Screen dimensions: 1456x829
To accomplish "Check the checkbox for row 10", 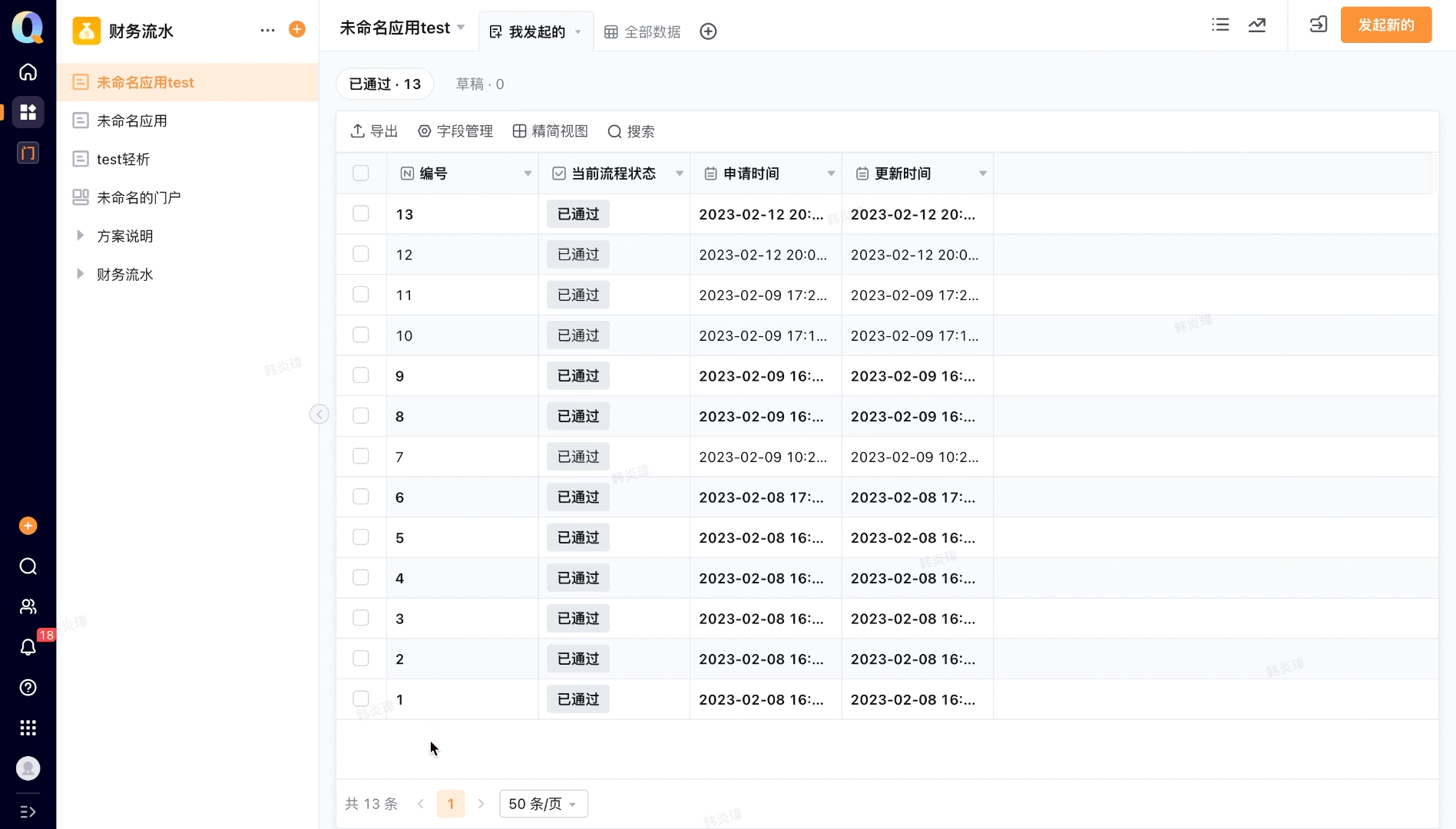I will 361,335.
